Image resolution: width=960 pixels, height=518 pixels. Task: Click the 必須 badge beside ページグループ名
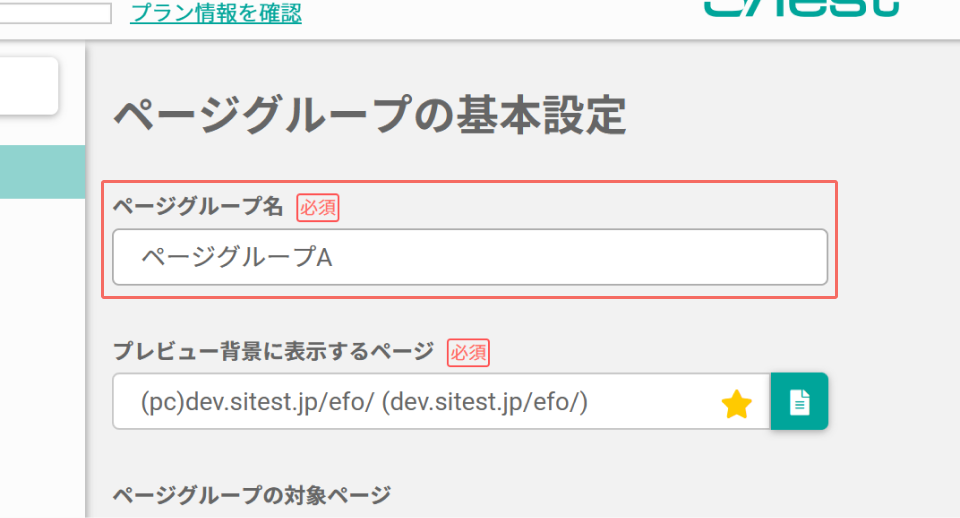pos(318,208)
